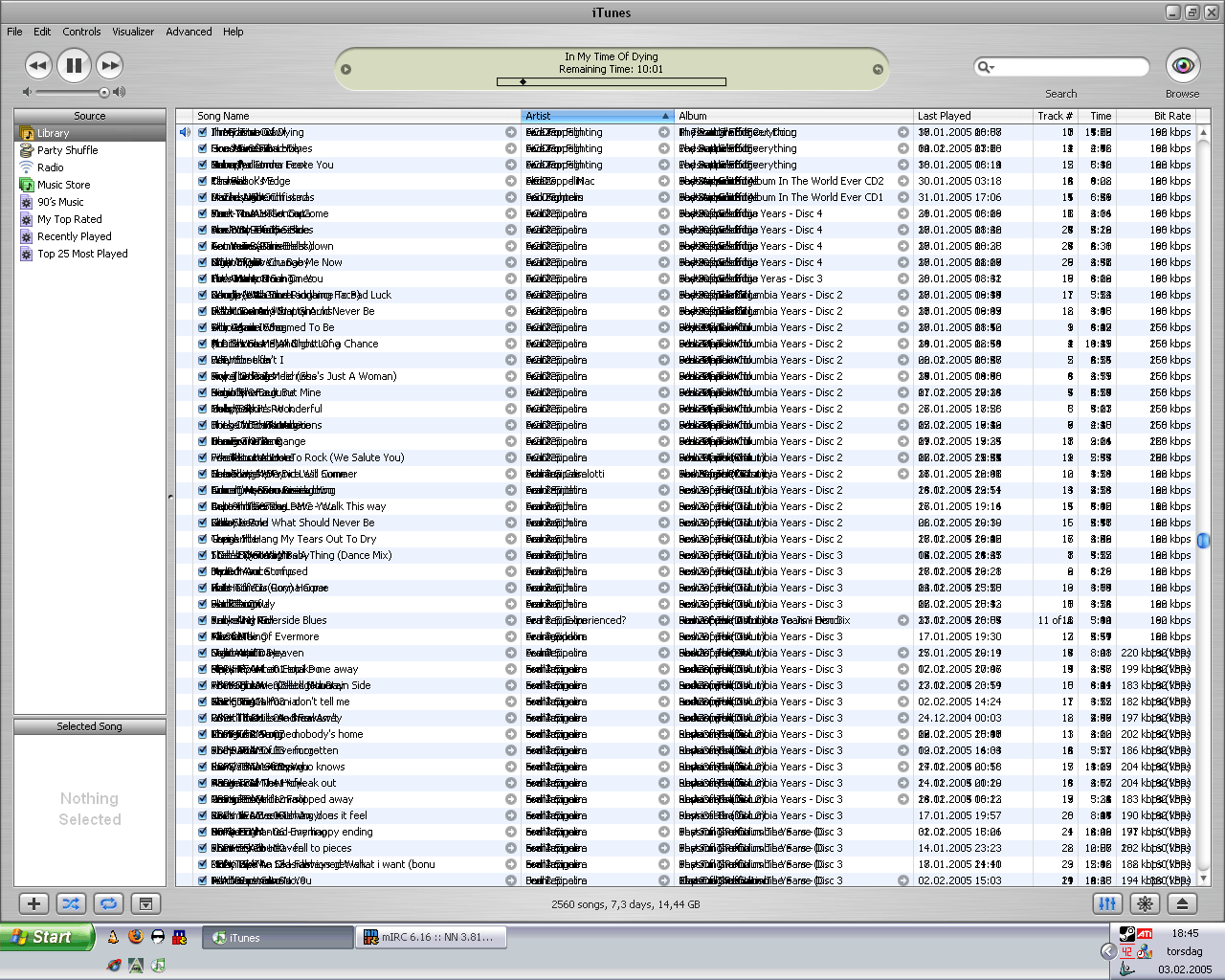1225x980 pixels.
Task: Open the search magnifier dropdown
Action: point(986,67)
